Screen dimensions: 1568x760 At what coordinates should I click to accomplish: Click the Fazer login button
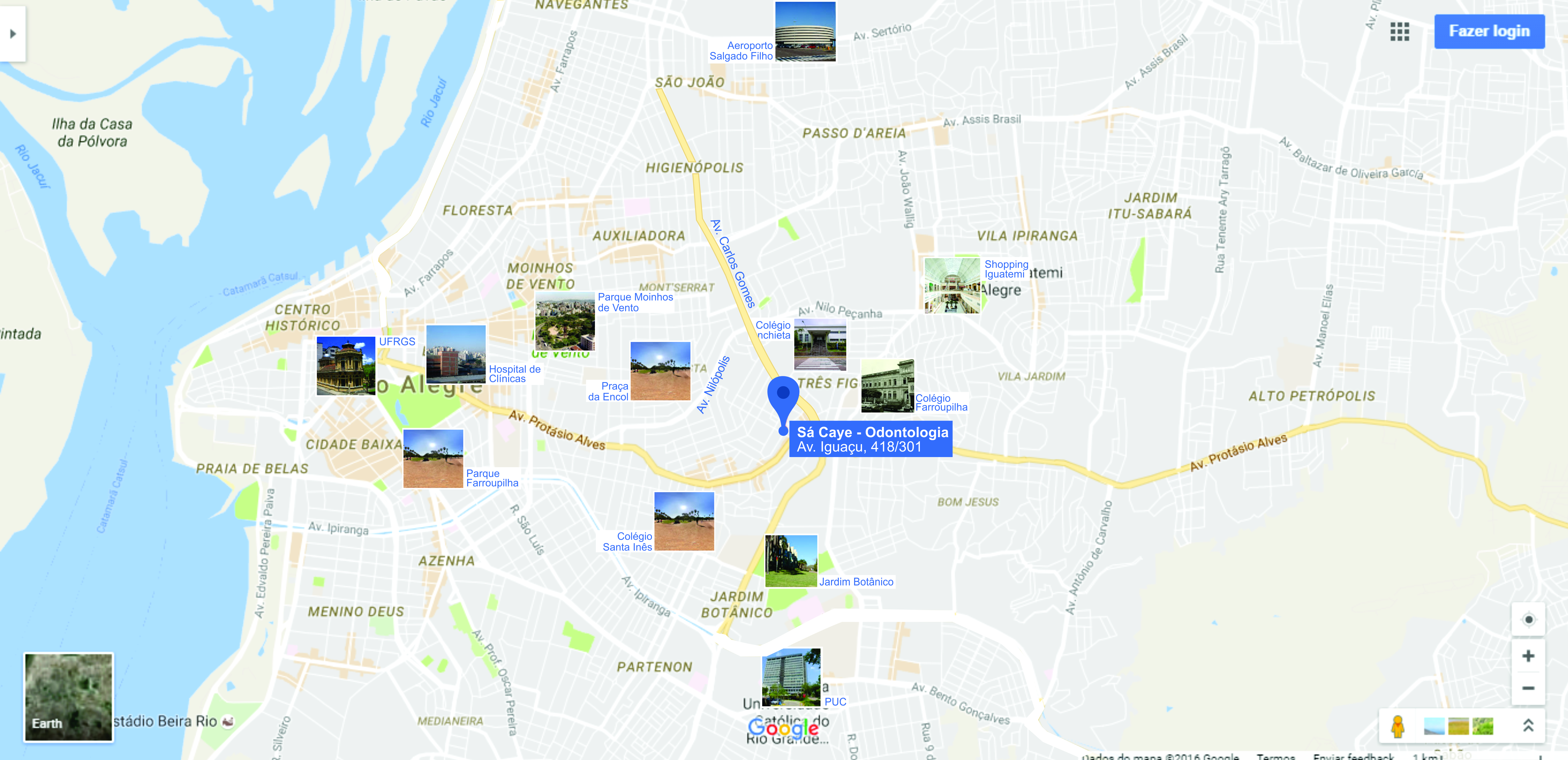point(1489,31)
